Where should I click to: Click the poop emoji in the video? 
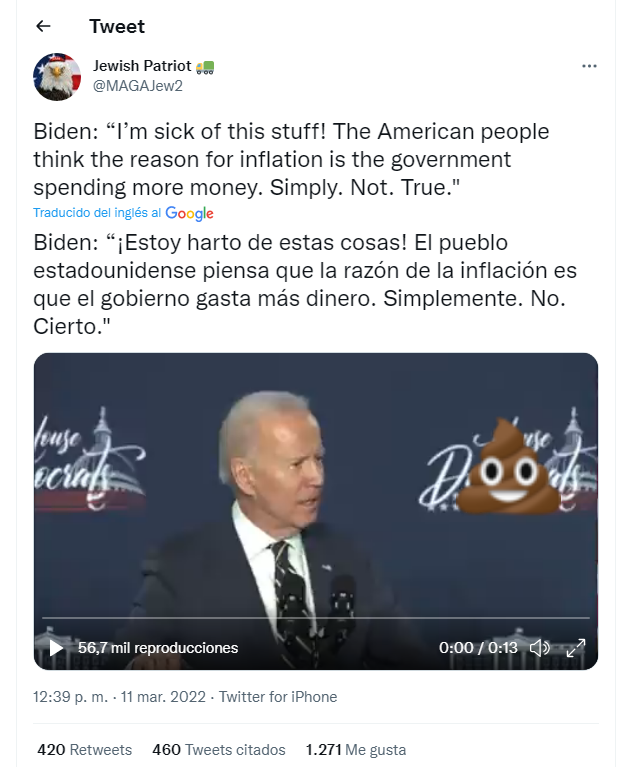(x=508, y=466)
